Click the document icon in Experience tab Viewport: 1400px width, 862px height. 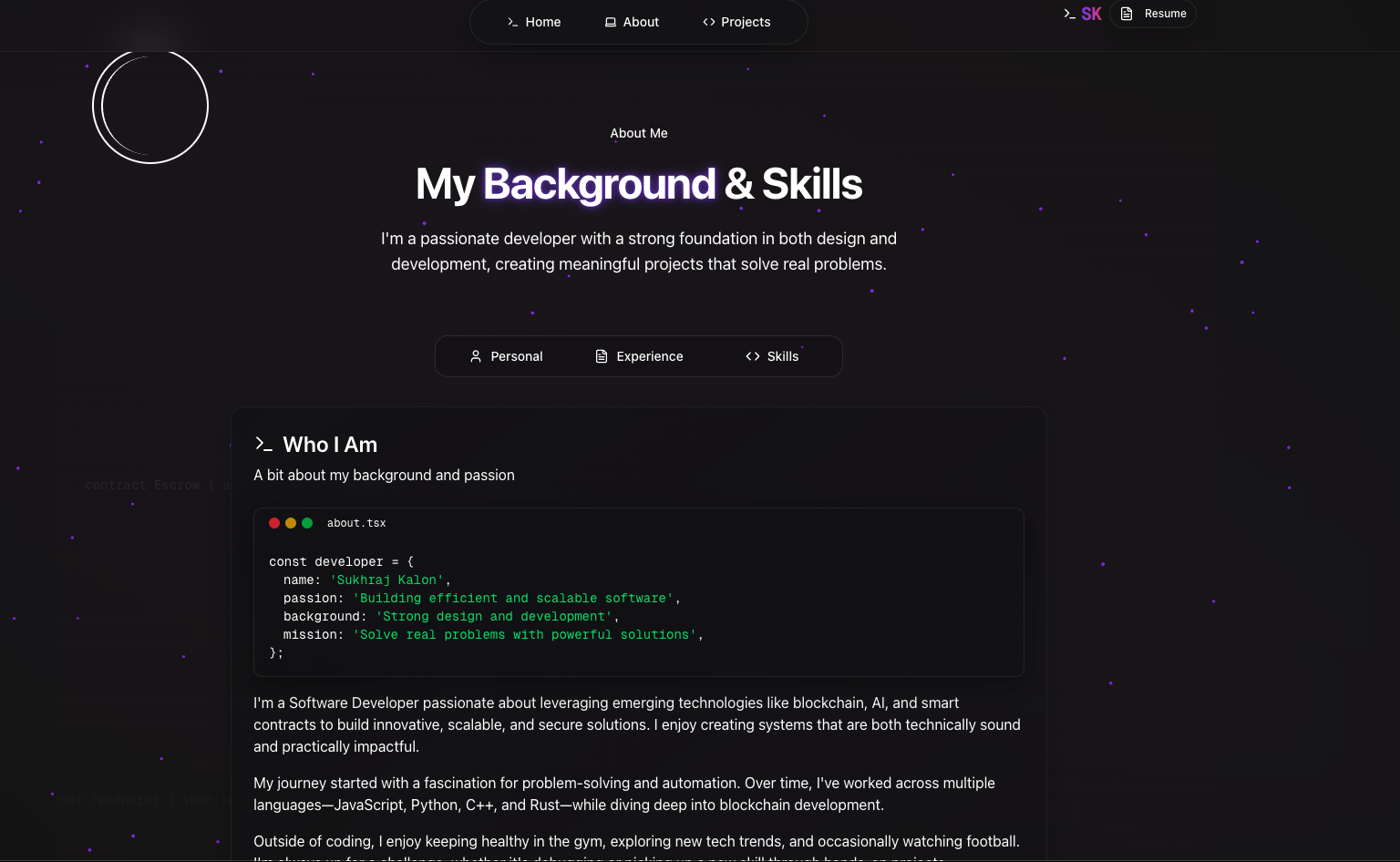click(602, 356)
